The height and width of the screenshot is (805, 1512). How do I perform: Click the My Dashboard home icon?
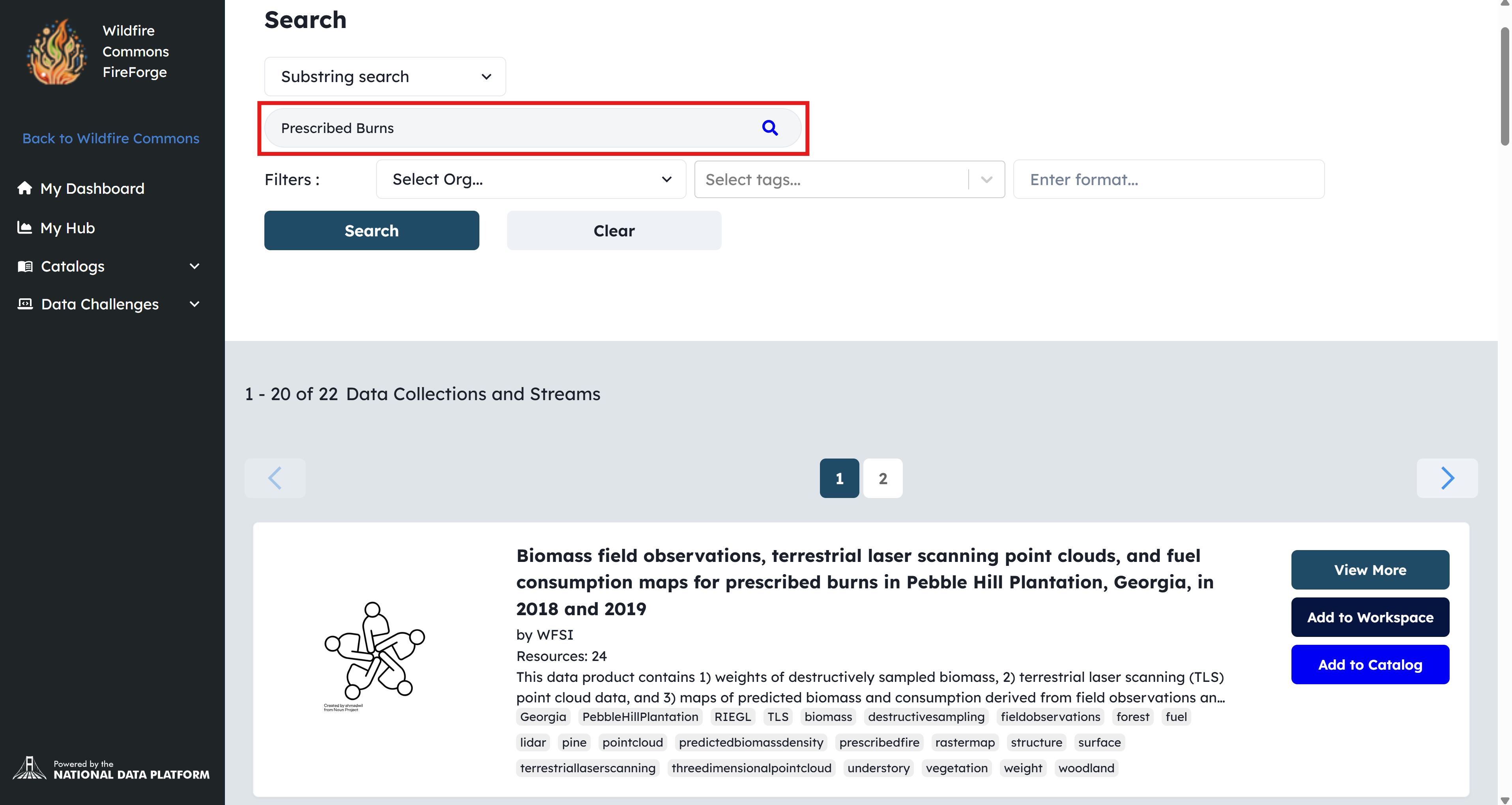pos(24,188)
